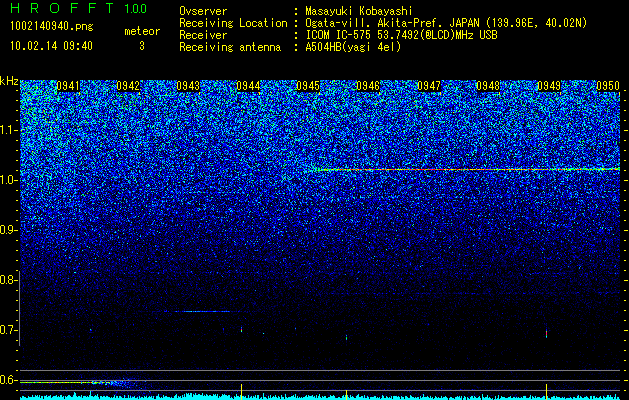Click observer name Masayuki Kobayashi
Screen dimensions: 629x400
tap(359, 11)
